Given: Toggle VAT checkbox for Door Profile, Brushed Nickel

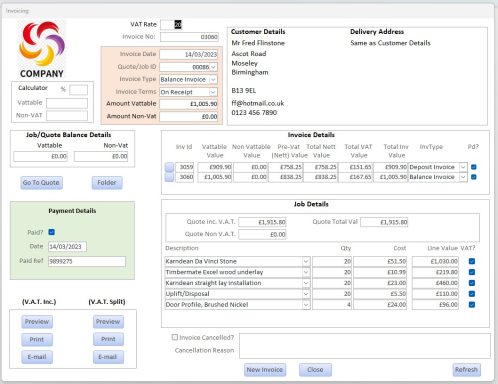Looking at the screenshot, I should tap(472, 305).
